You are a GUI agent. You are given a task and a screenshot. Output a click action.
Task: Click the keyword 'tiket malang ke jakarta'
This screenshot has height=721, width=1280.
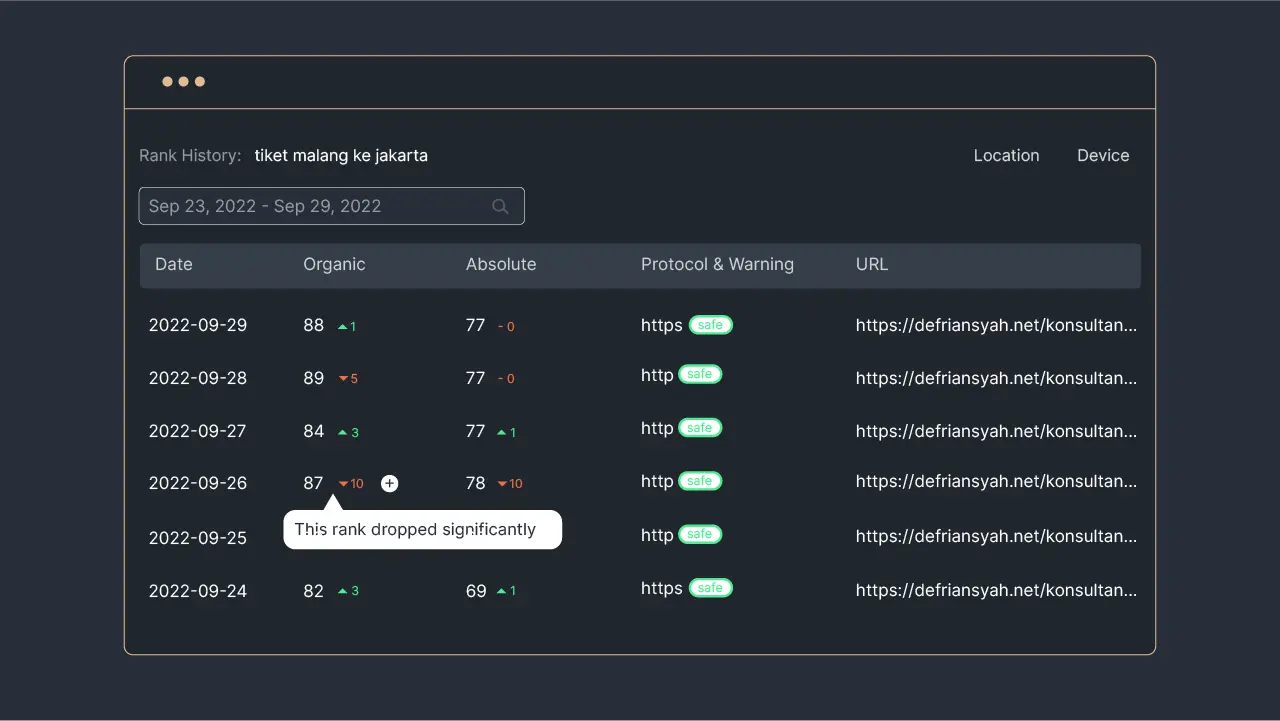tap(341, 156)
